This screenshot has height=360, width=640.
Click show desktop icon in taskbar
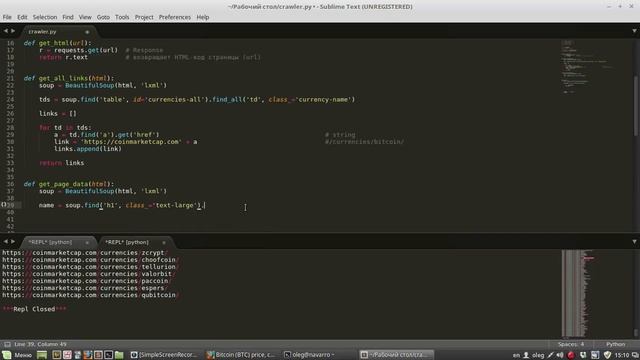(x=42, y=355)
